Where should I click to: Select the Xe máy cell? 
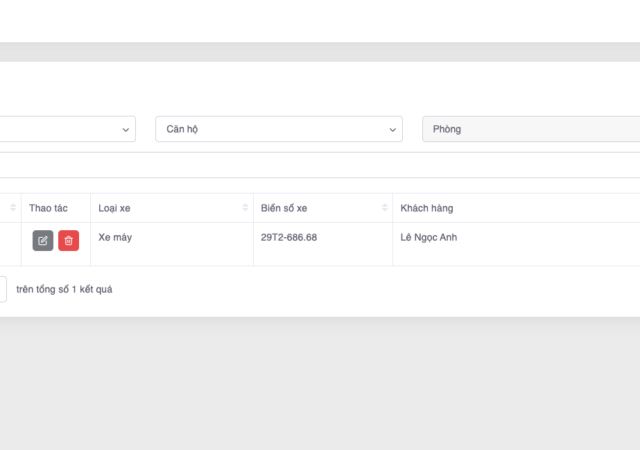pos(116,238)
